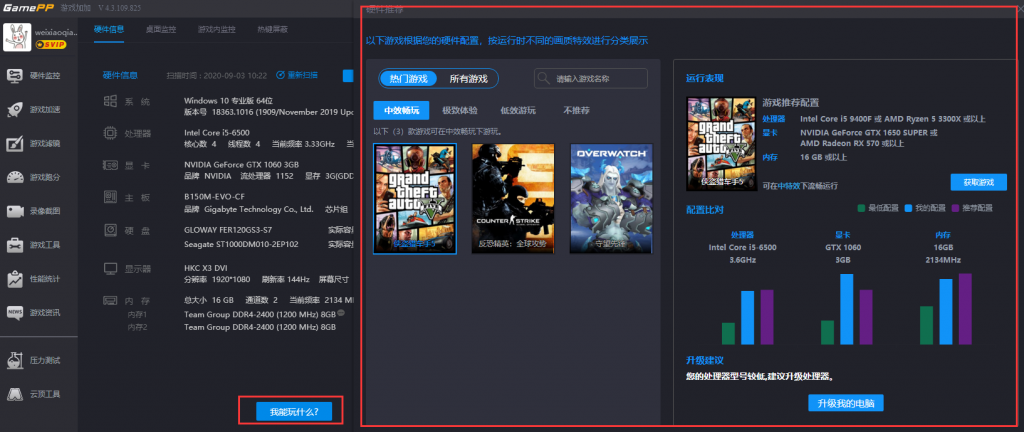Screen dimensions: 1024x432
Task: Open 游戏滤镜 filter icon in sidebar
Action: (15, 143)
